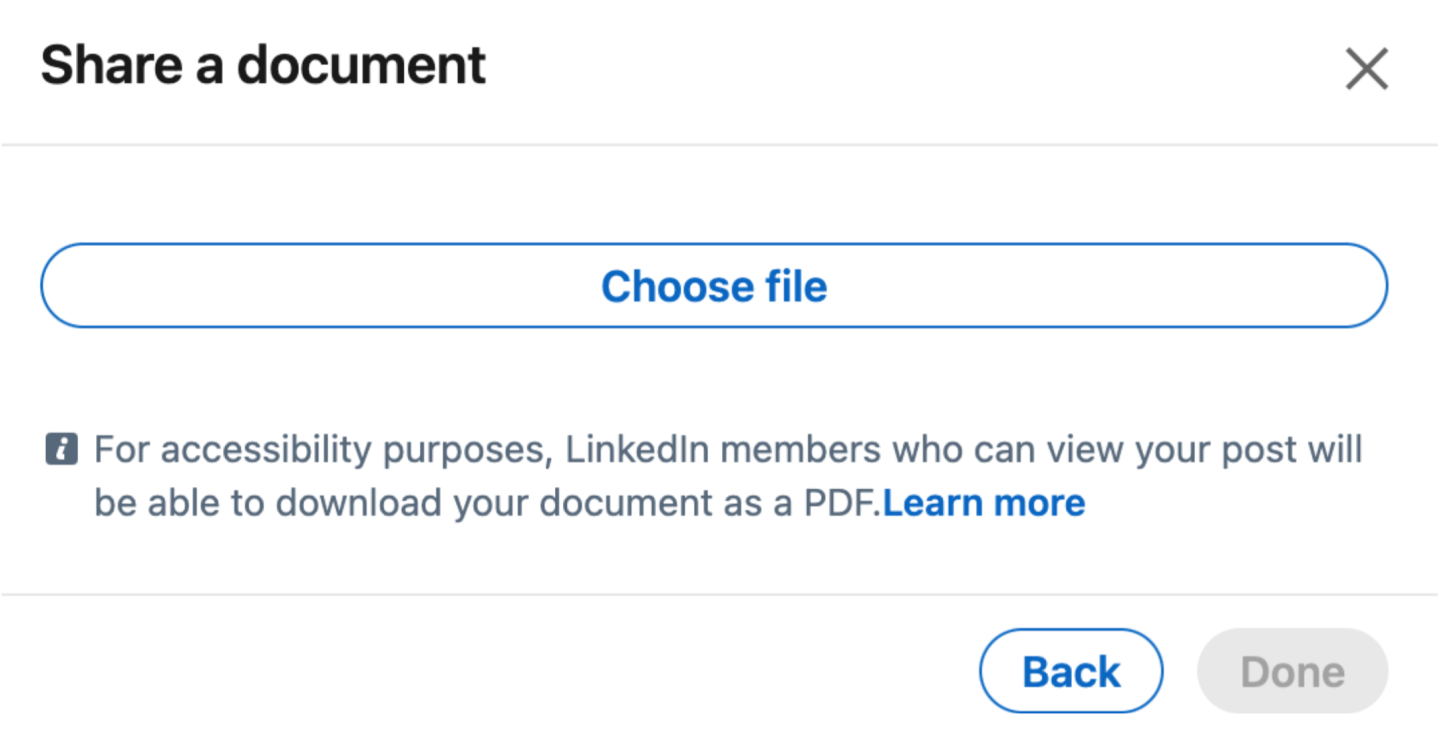
Task: Hit Done to confirm document sharing
Action: click(1292, 671)
